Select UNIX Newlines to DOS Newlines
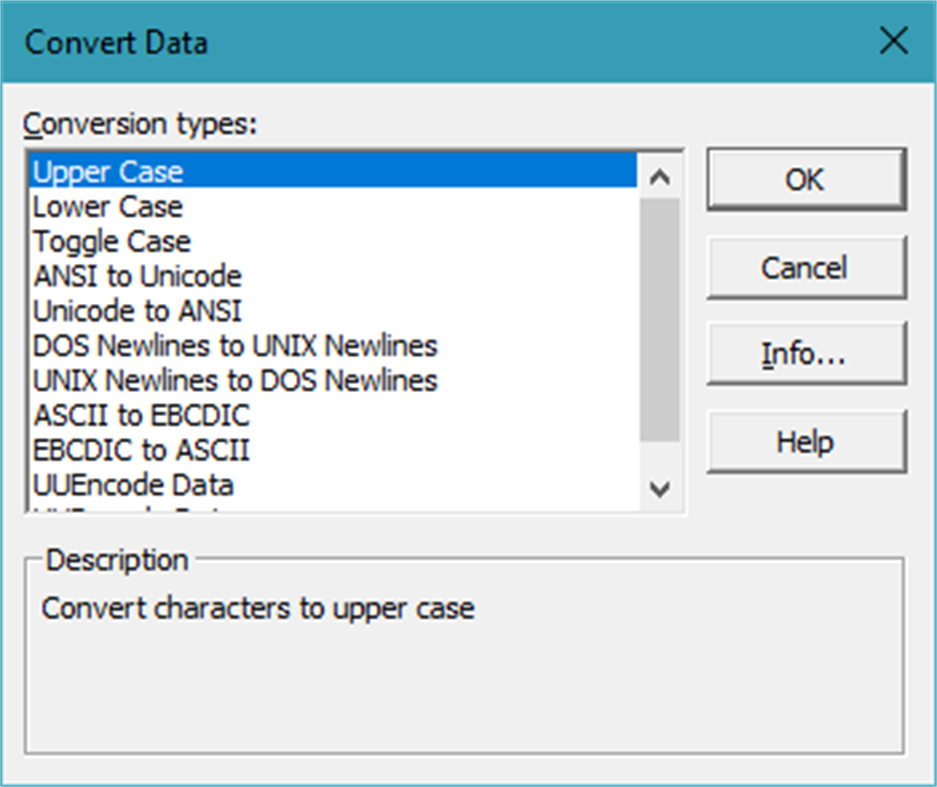Image resolution: width=937 pixels, height=787 pixels. coord(235,381)
